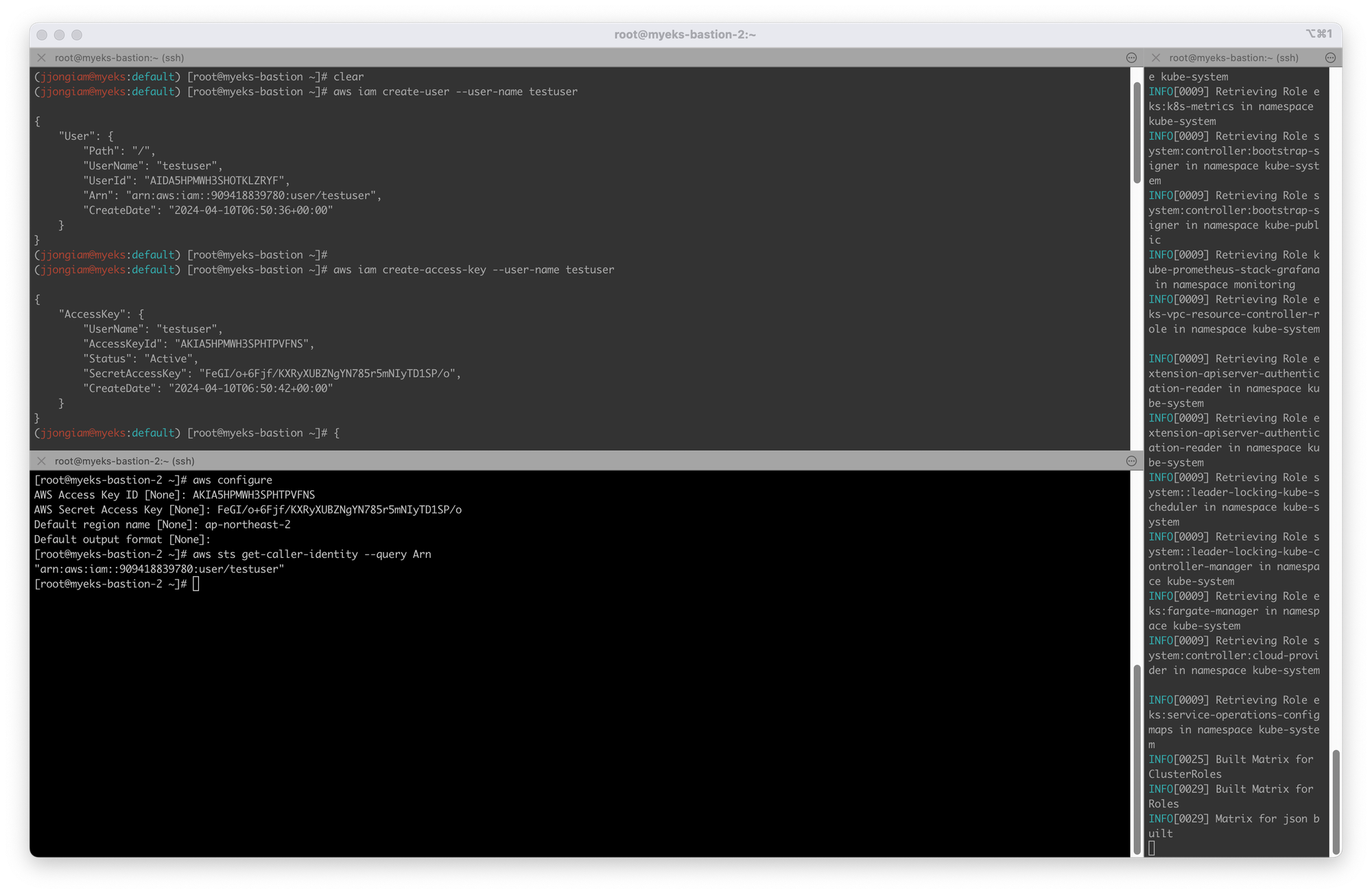
Task: Click the bottom pane vertical scrollbar
Action: point(1137,758)
